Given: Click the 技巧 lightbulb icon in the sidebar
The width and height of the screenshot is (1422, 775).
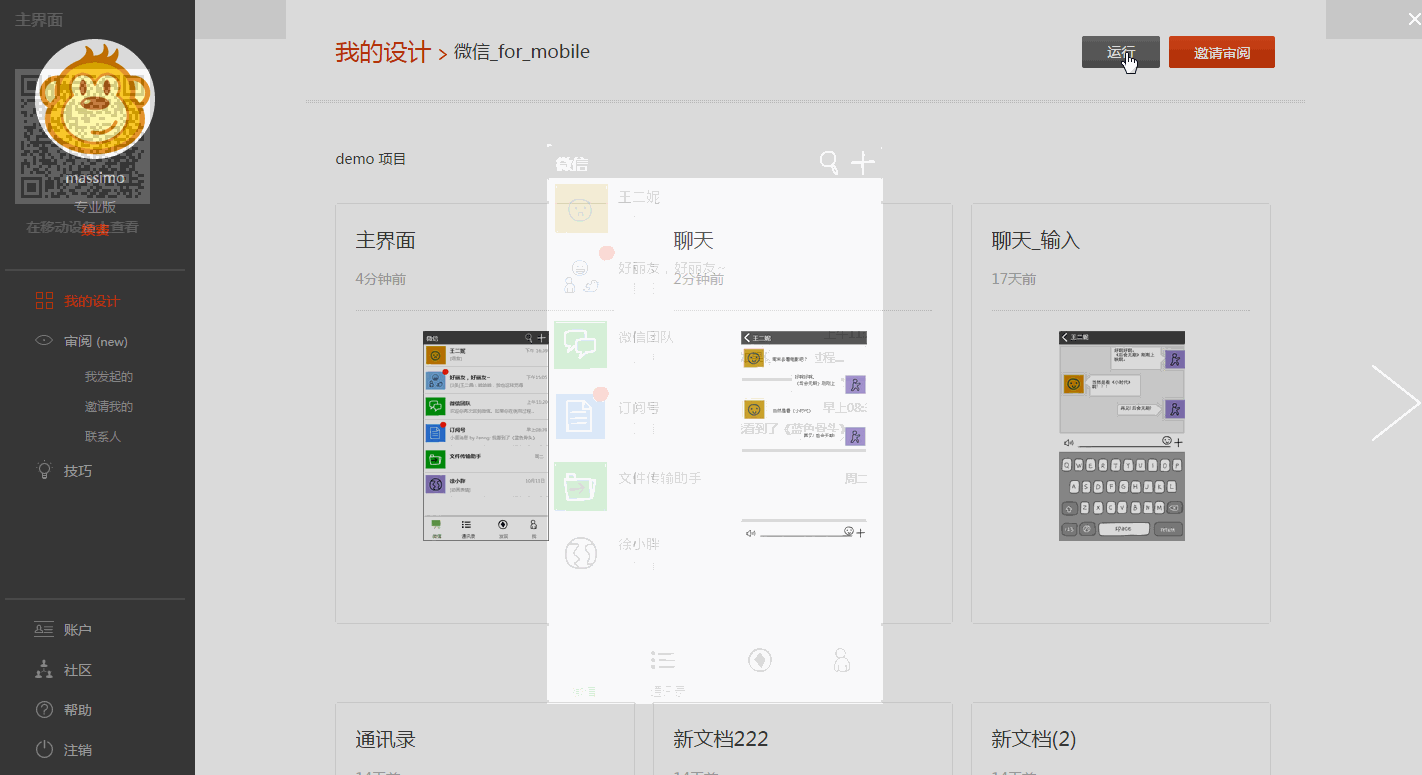Looking at the screenshot, I should coord(42,470).
